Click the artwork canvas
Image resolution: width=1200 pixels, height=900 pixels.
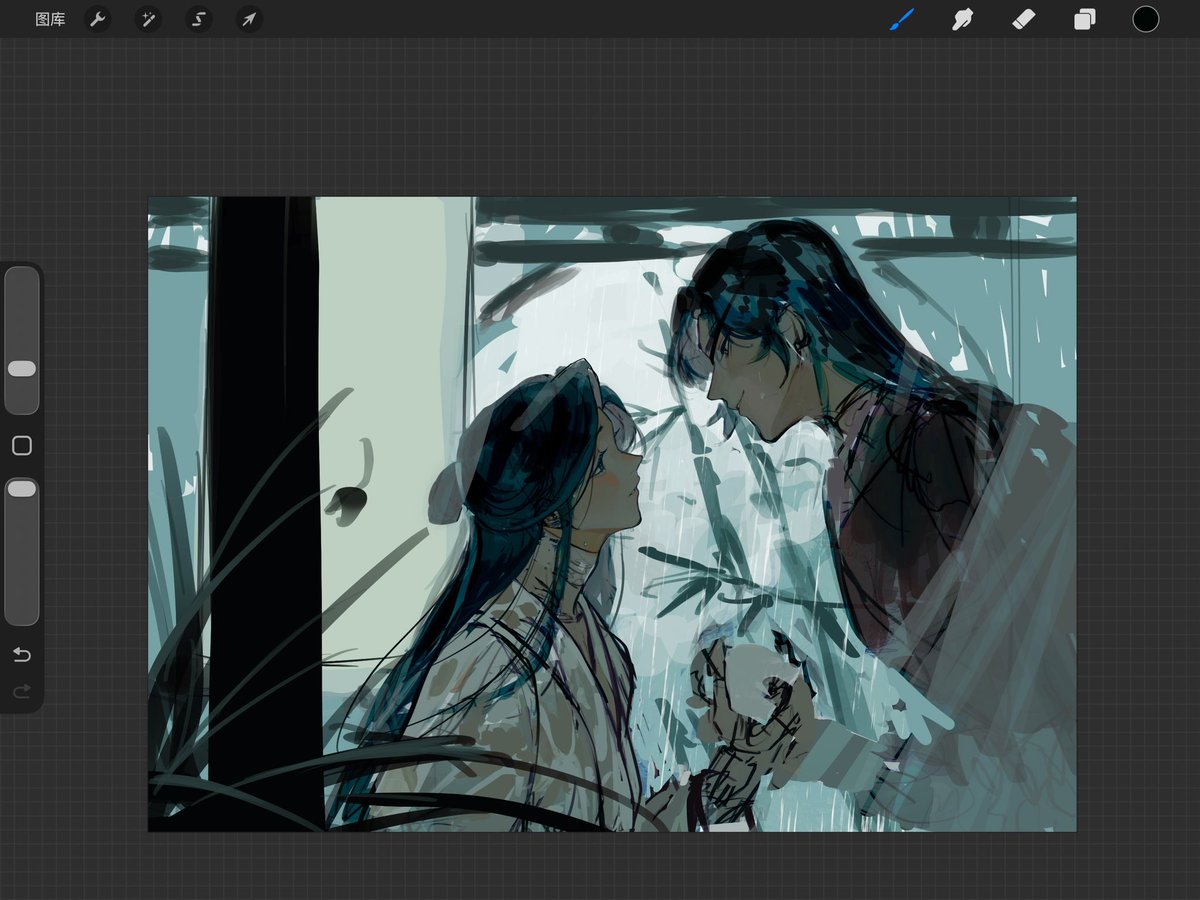(612, 514)
